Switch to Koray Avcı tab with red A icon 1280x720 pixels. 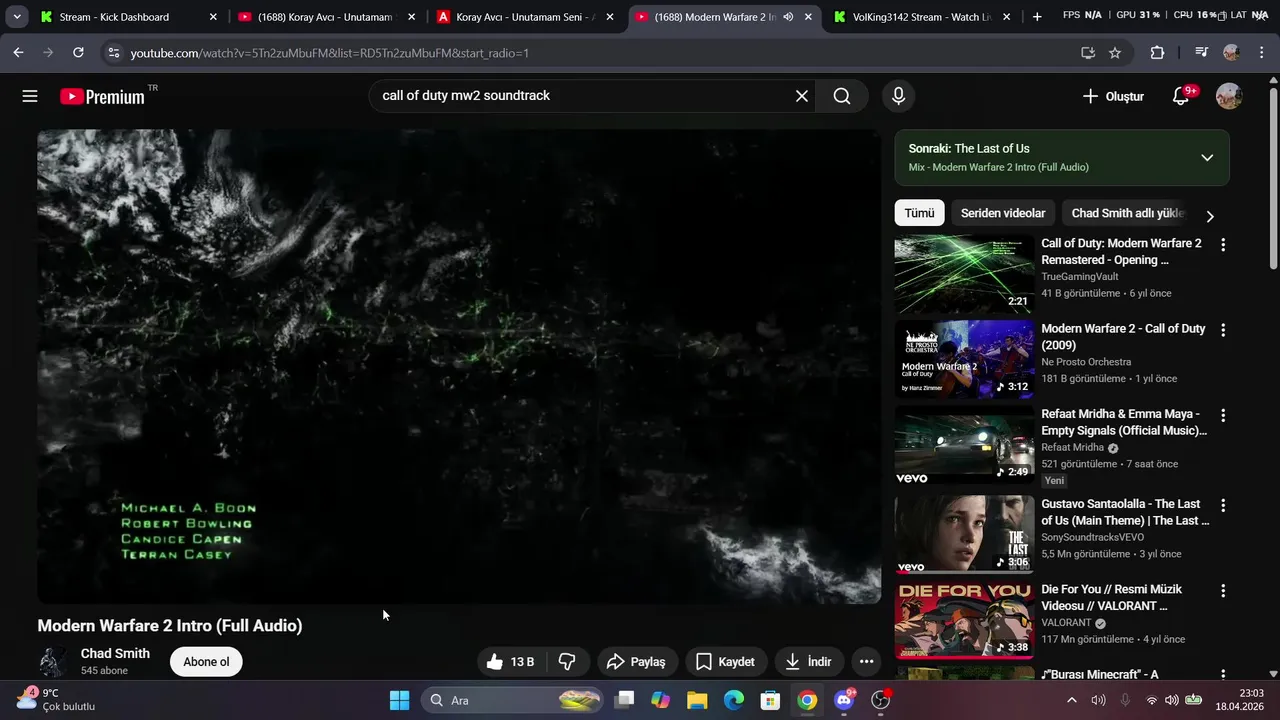click(x=525, y=17)
